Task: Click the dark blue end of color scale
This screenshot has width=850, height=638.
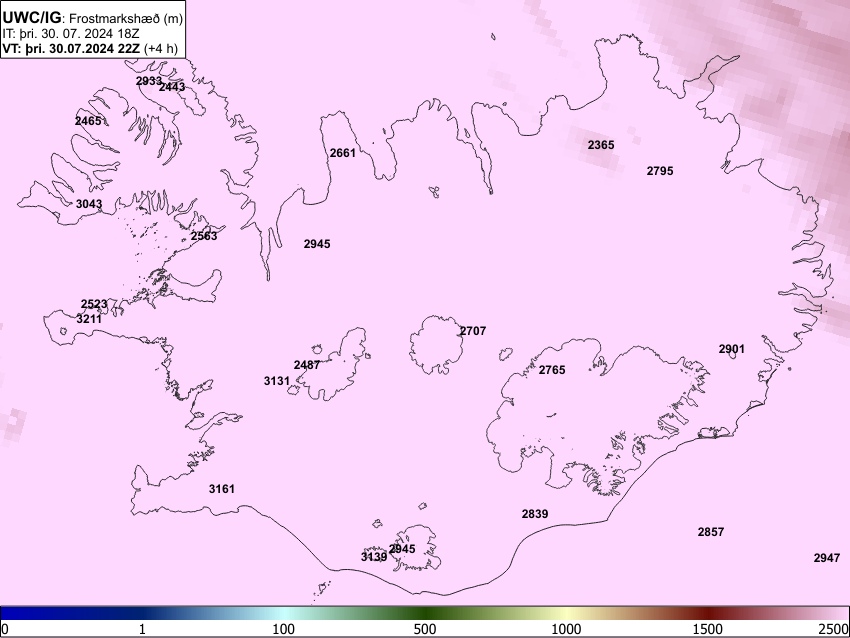Action: pyautogui.click(x=16, y=614)
